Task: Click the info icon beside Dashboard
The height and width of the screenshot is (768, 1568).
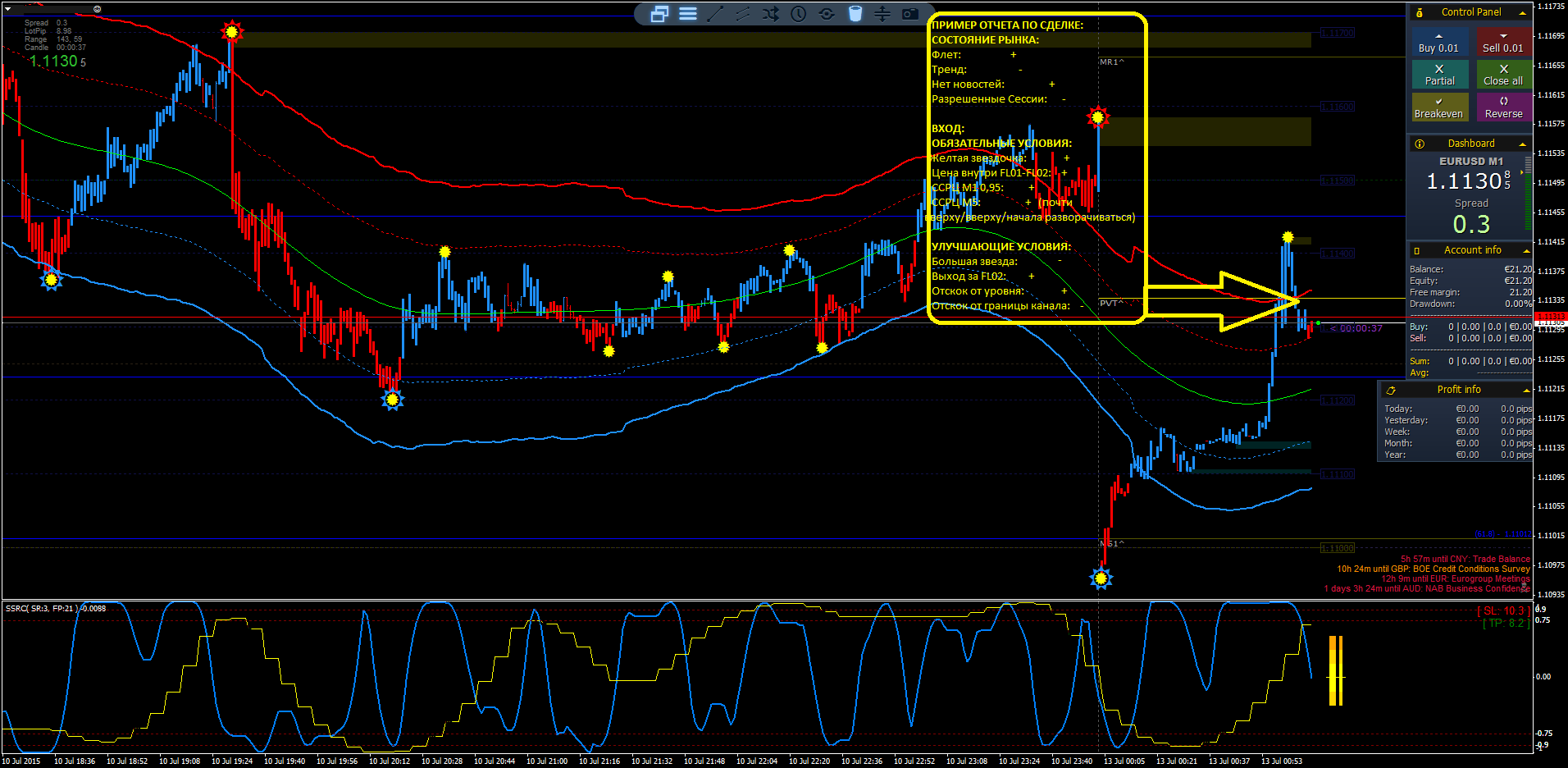Action: click(1420, 144)
